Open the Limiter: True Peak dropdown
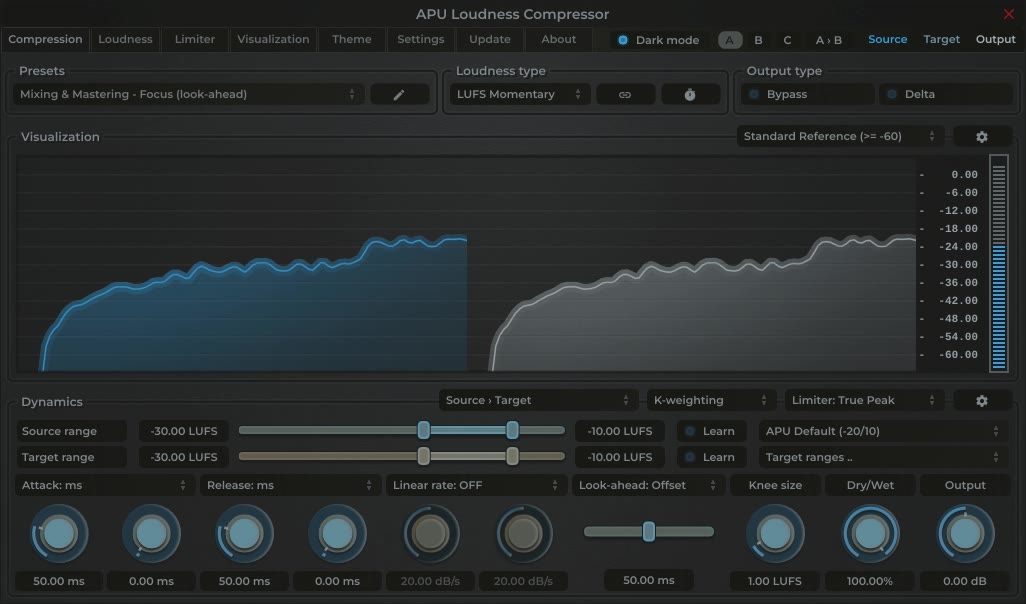 pyautogui.click(x=864, y=400)
